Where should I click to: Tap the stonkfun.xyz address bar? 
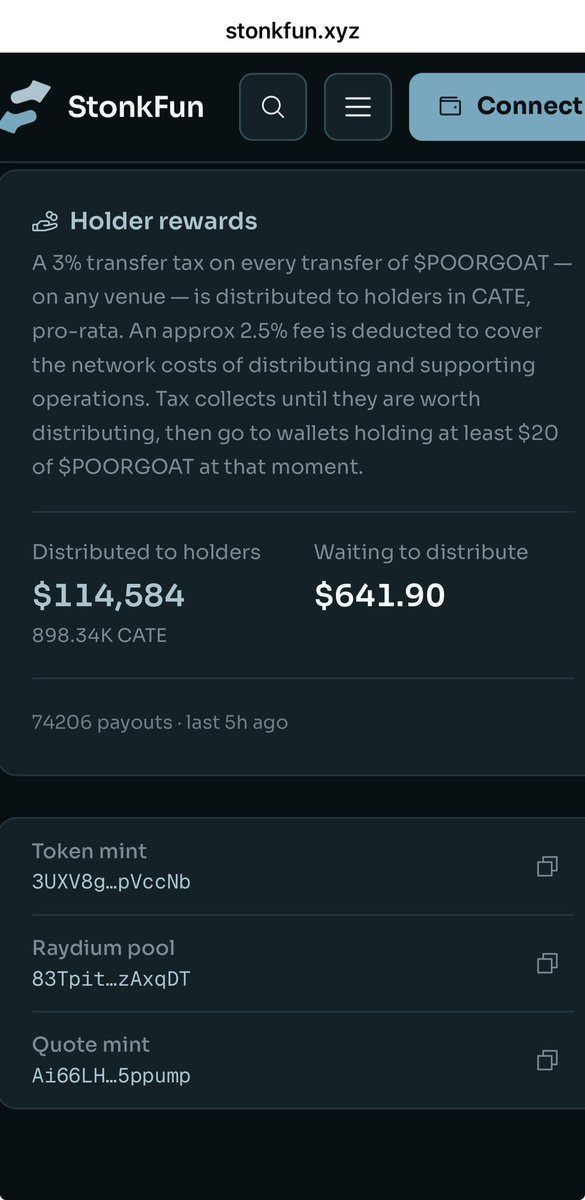pyautogui.click(x=292, y=31)
